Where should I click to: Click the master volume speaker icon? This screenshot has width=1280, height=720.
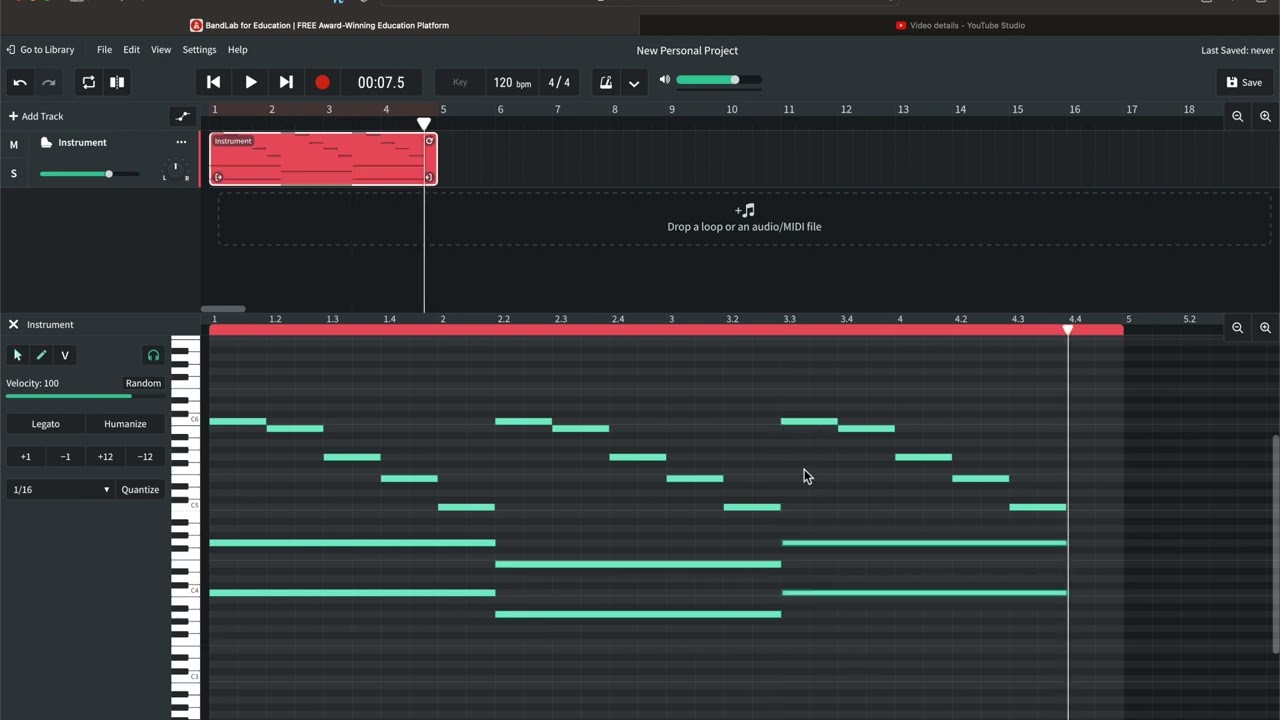pyautogui.click(x=664, y=80)
